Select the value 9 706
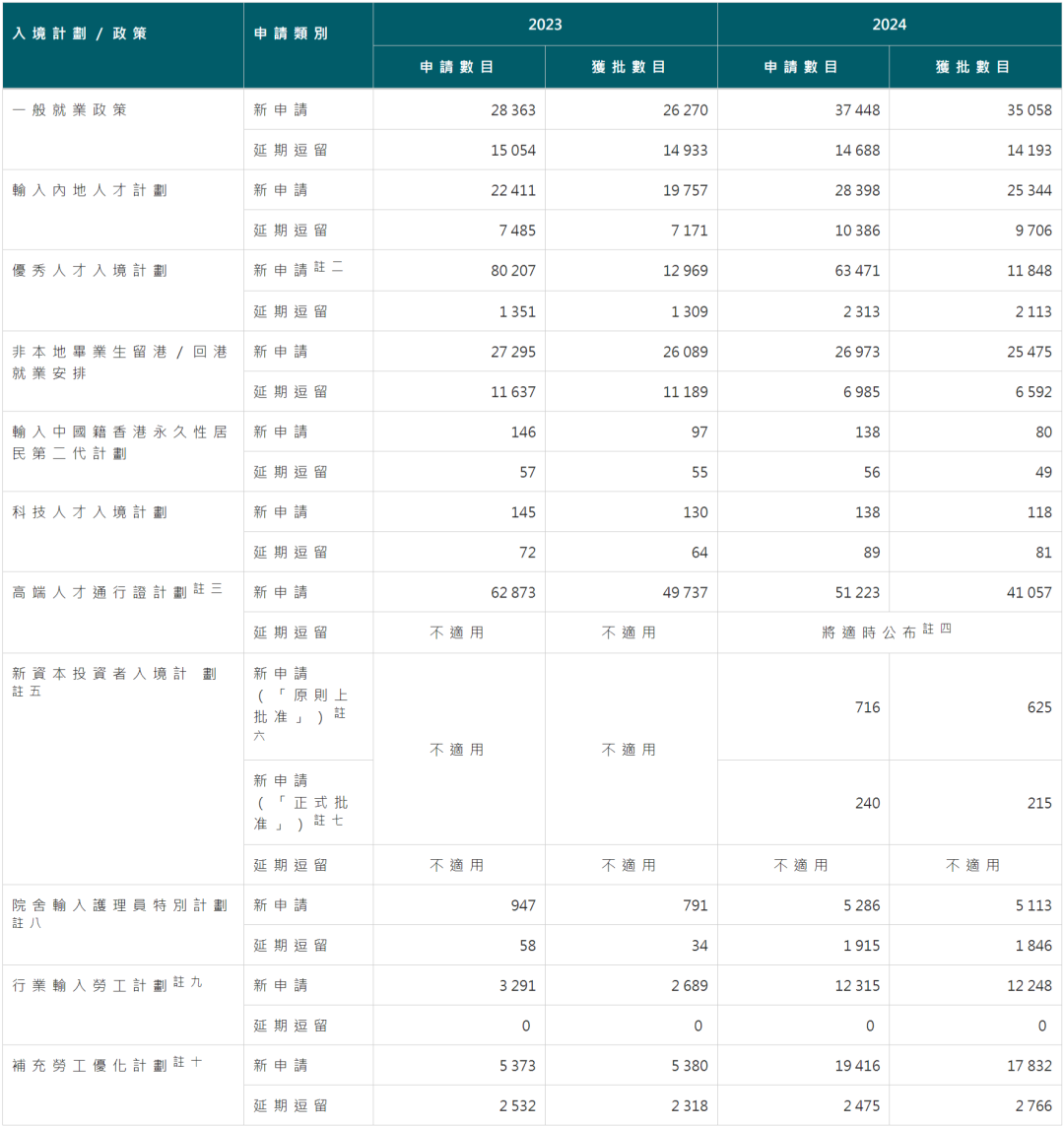Screen dimensions: 1064x1128 [1033, 231]
